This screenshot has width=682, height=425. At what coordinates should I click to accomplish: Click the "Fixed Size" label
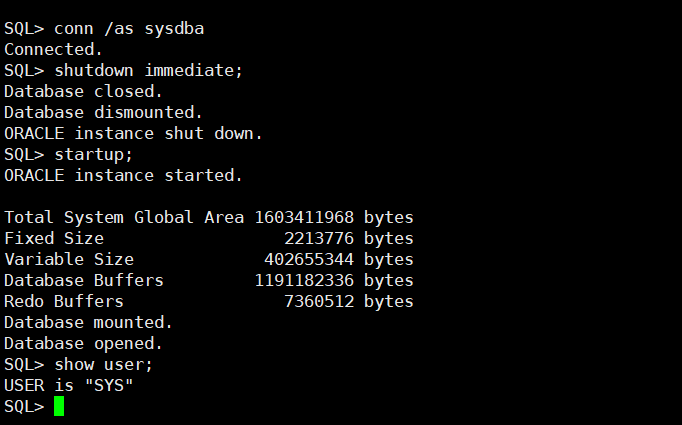54,238
